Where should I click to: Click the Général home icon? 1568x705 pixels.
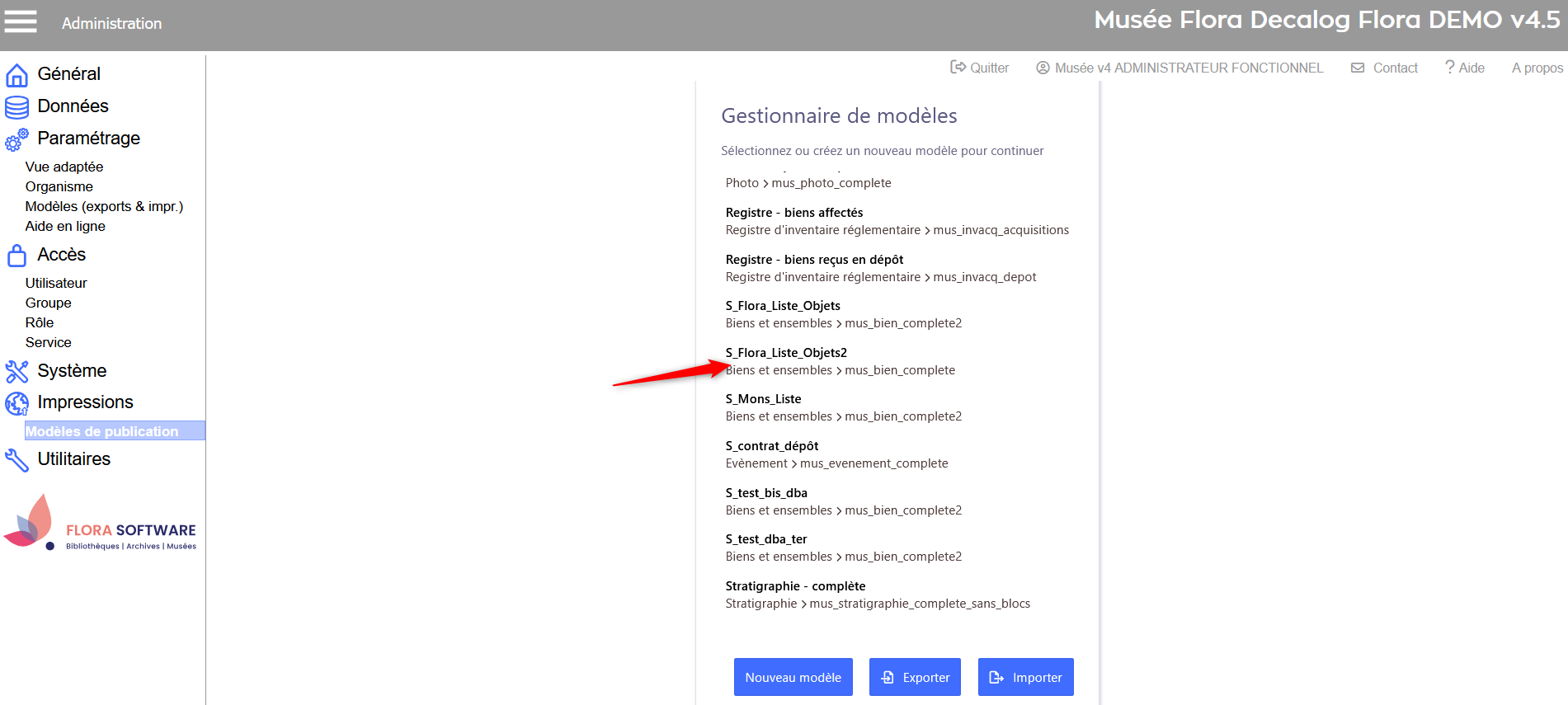16,75
